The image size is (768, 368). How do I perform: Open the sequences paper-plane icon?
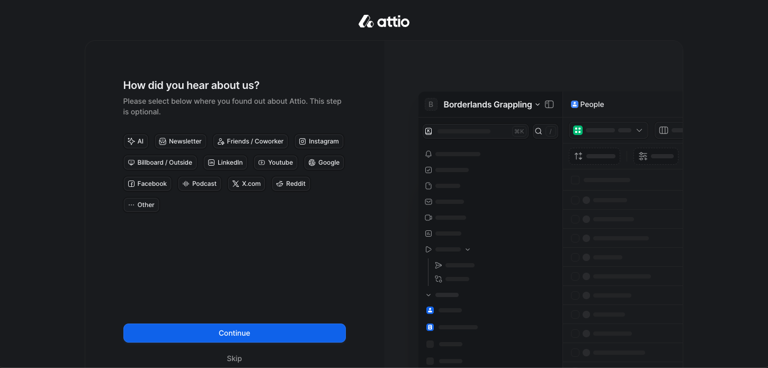[438, 265]
